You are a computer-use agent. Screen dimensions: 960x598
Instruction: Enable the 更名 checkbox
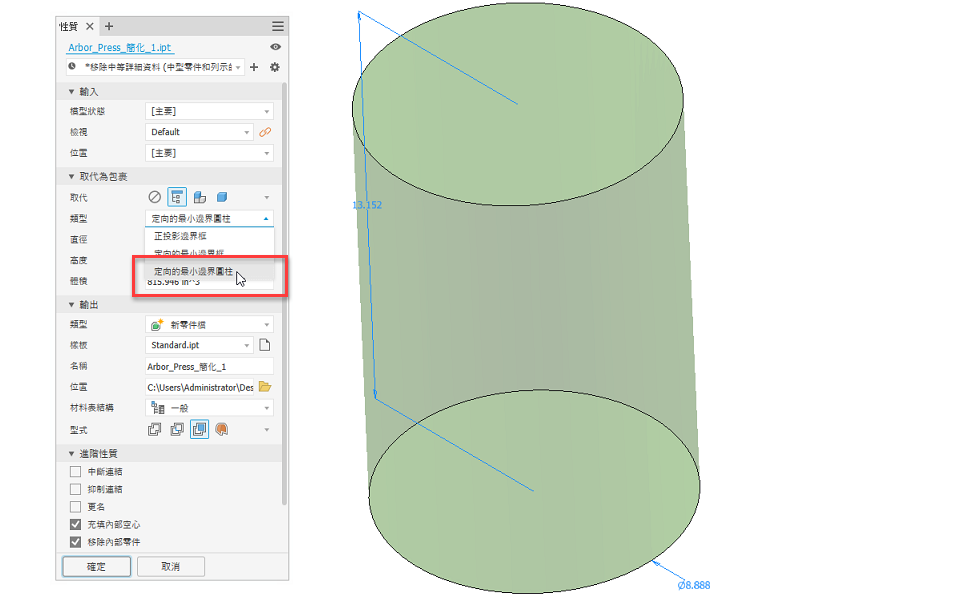(x=75, y=507)
